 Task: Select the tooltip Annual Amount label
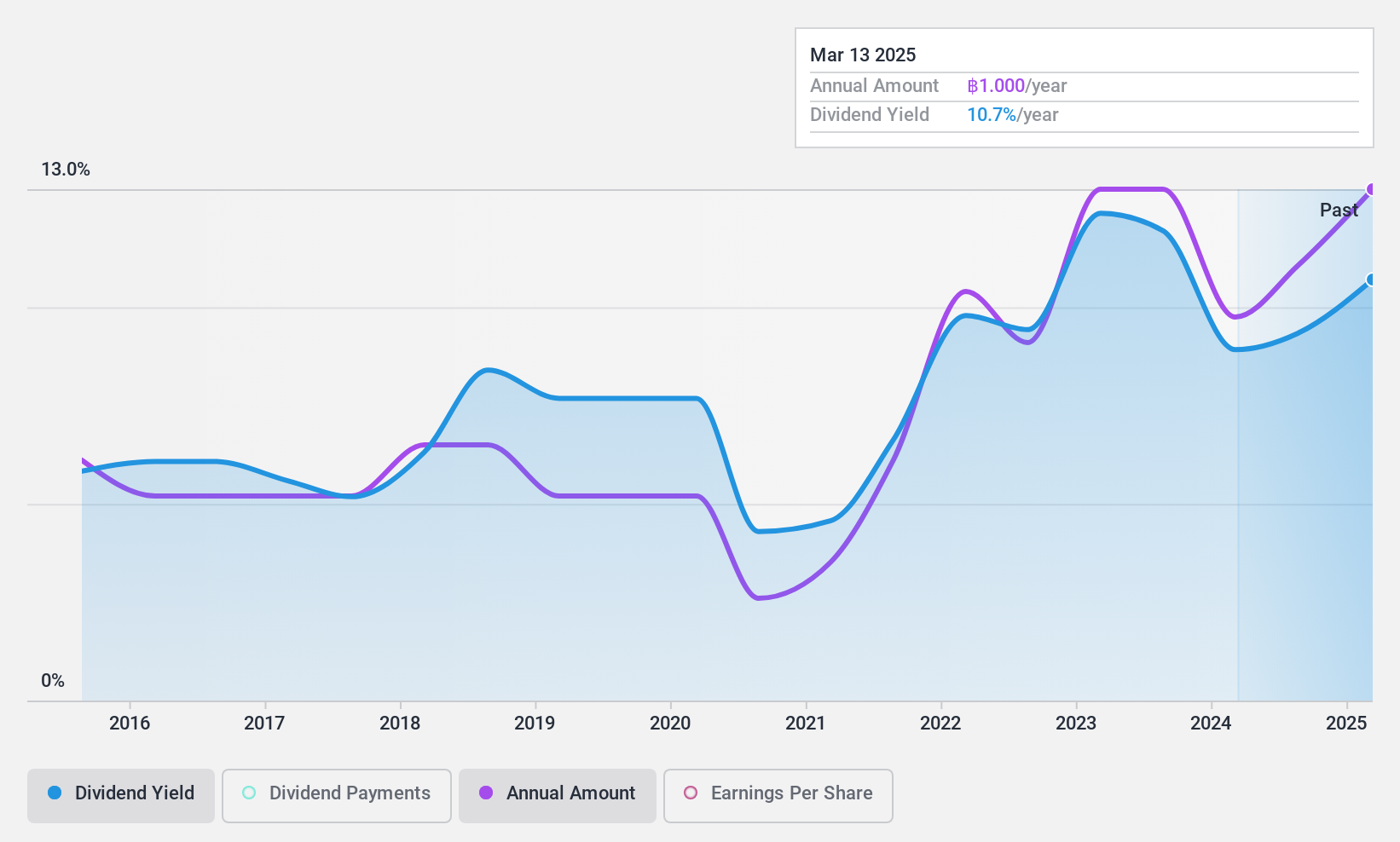(x=874, y=86)
